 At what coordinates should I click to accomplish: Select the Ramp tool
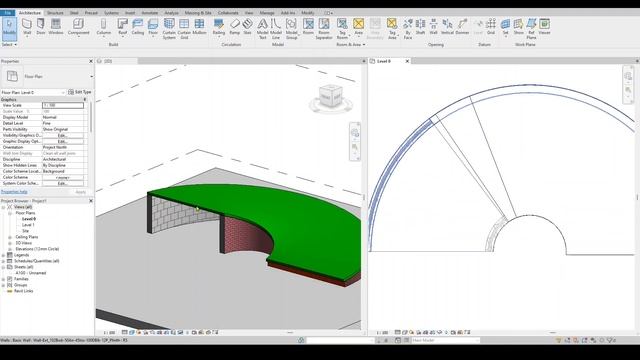[235, 27]
